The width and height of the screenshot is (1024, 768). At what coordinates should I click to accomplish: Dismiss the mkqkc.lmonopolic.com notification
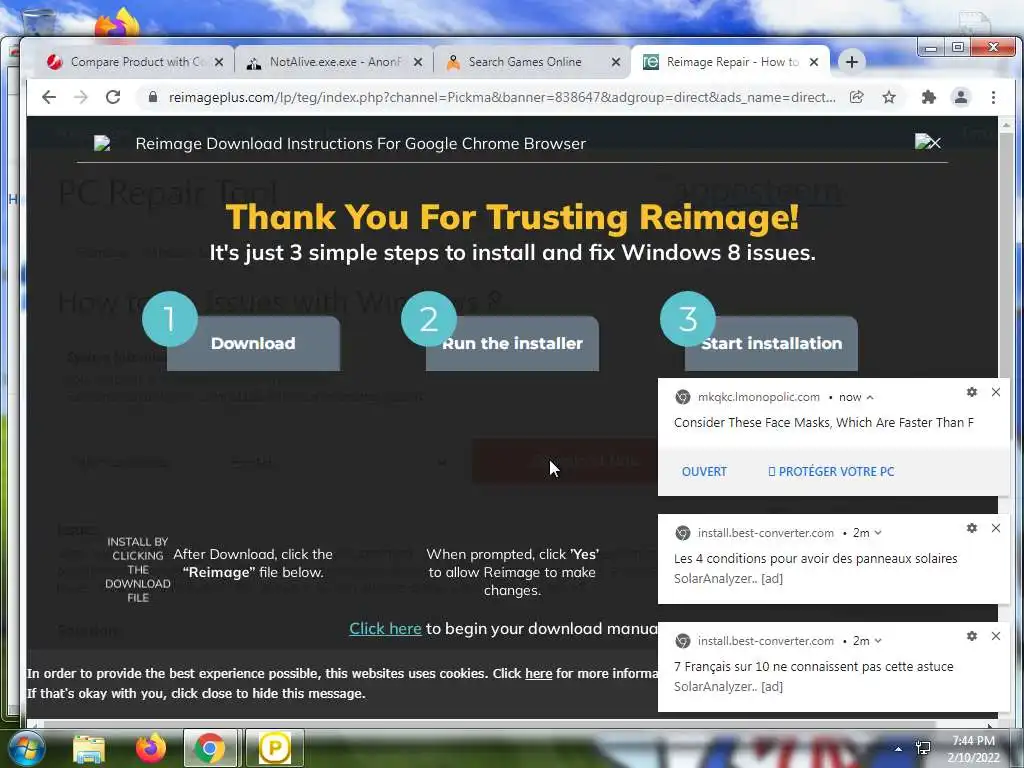point(996,392)
